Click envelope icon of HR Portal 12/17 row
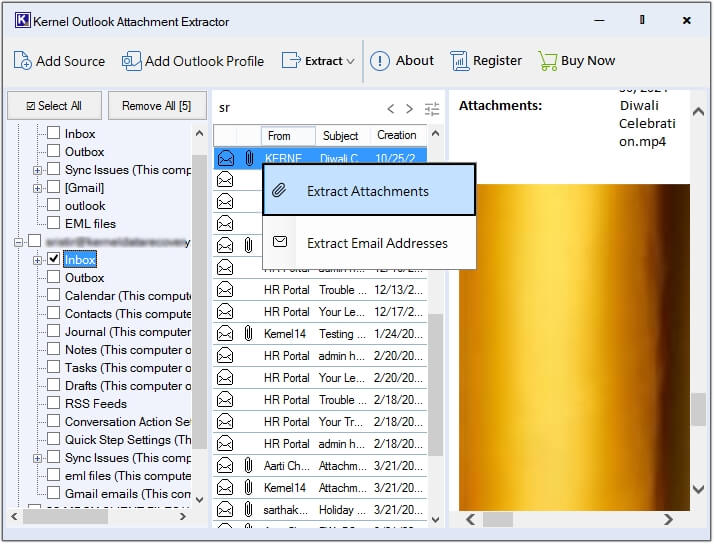Viewport: 714px width, 544px height. click(225, 311)
